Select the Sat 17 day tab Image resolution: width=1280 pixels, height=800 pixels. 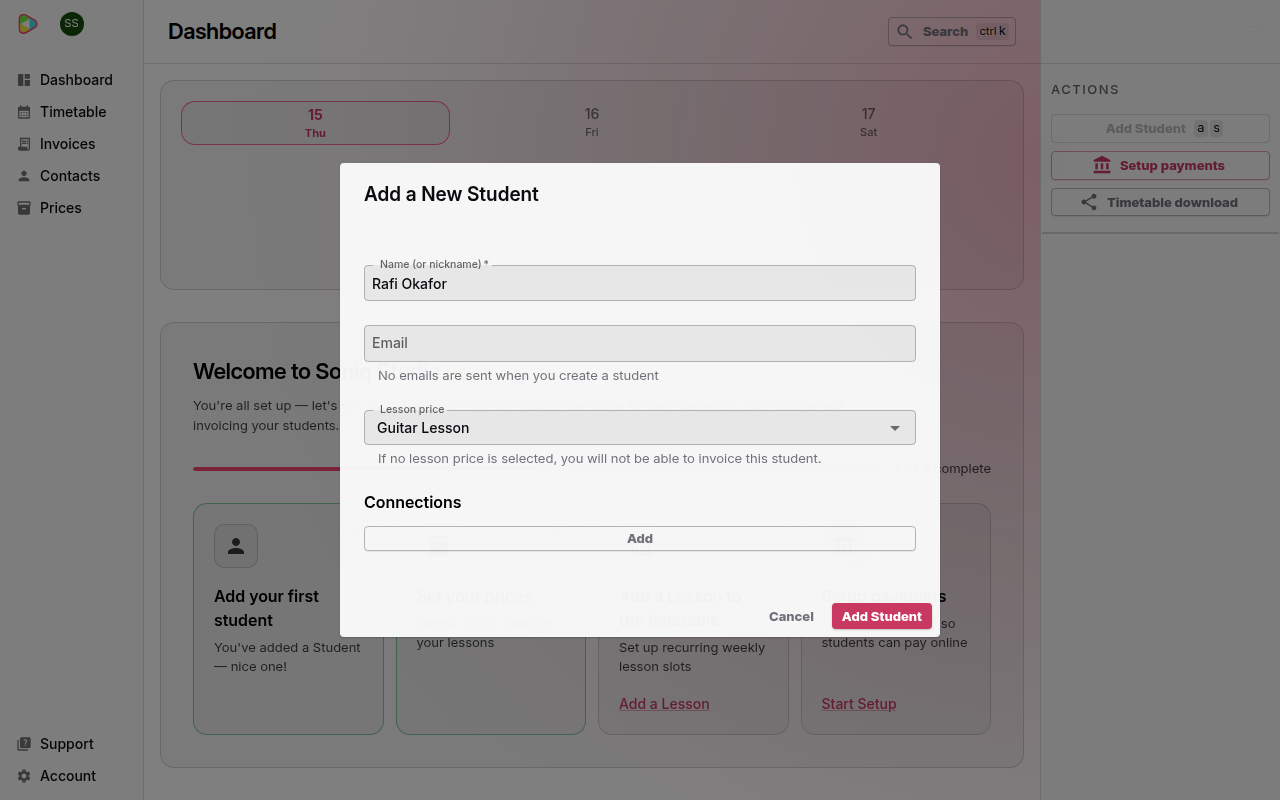point(868,122)
